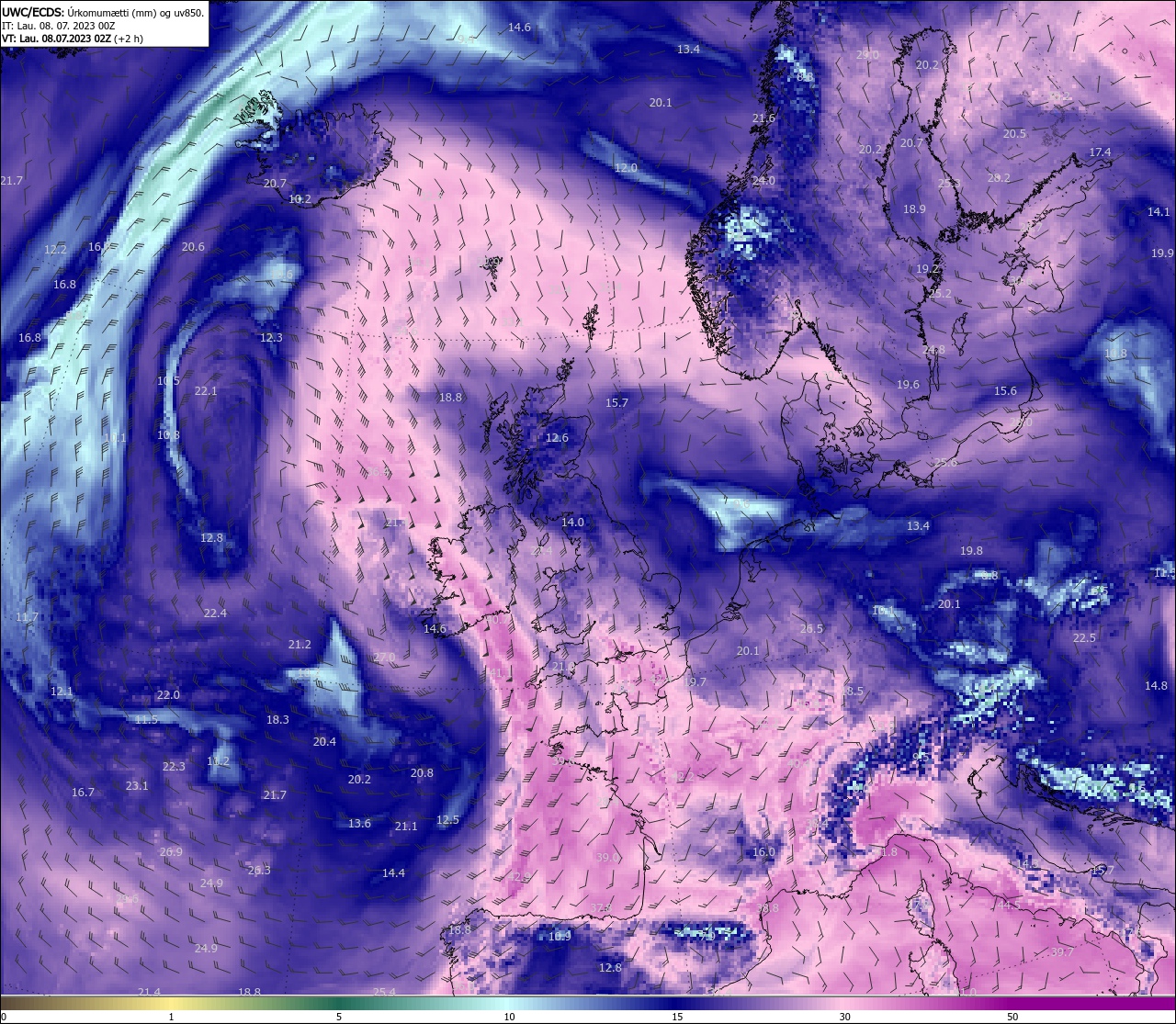Viewport: 1176px width, 1024px height.
Task: Click the map value '12.6' over Scotland
Action: point(557,438)
